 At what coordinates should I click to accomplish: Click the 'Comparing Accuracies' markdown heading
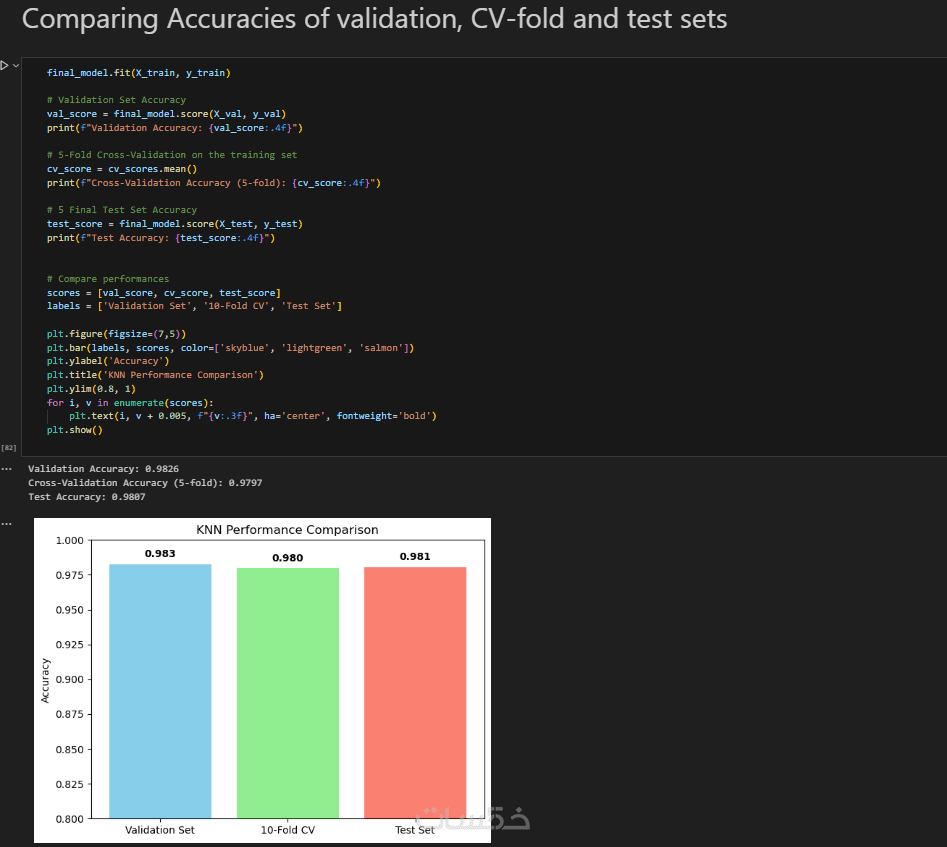click(374, 19)
